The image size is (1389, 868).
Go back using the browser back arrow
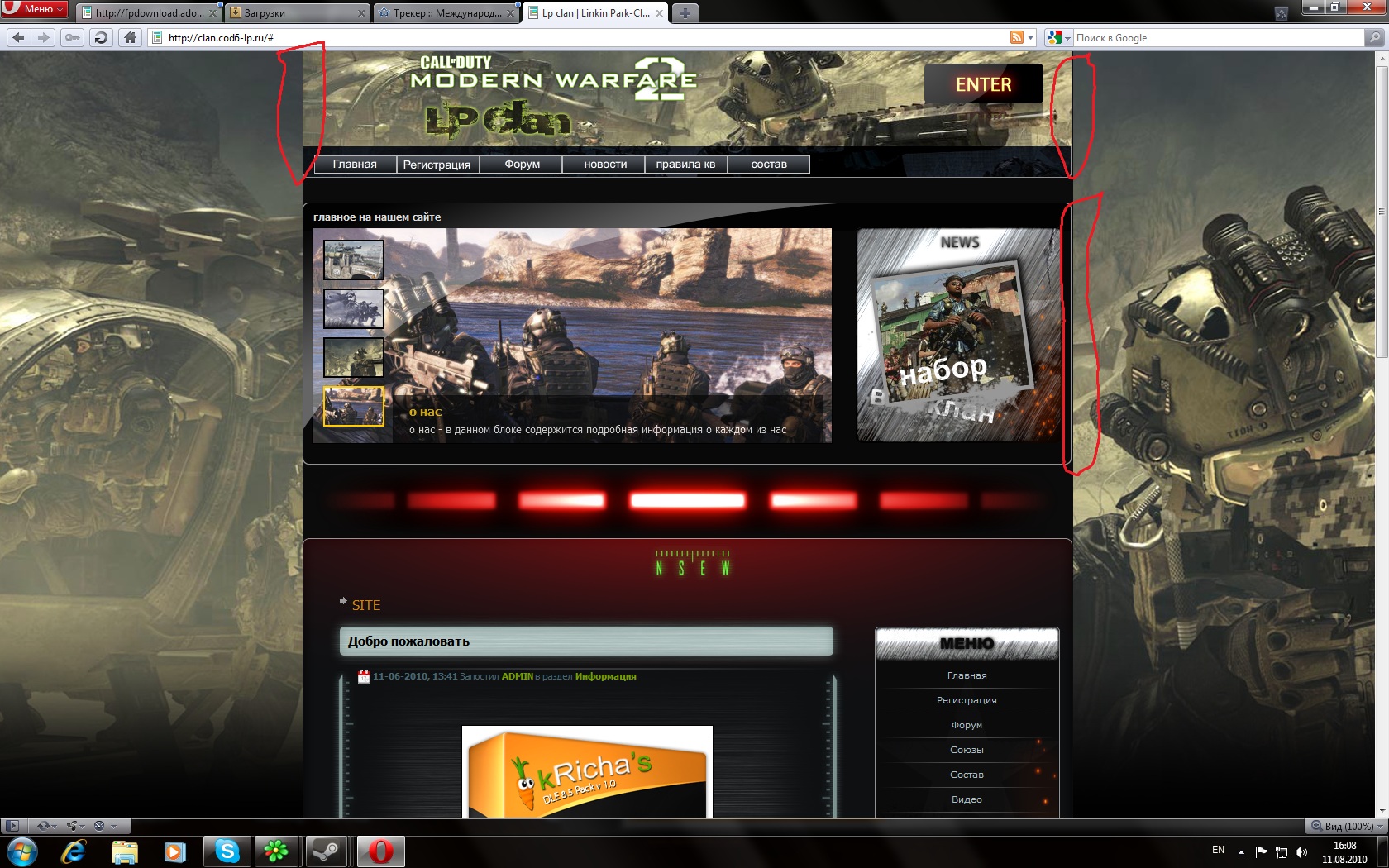click(x=19, y=37)
